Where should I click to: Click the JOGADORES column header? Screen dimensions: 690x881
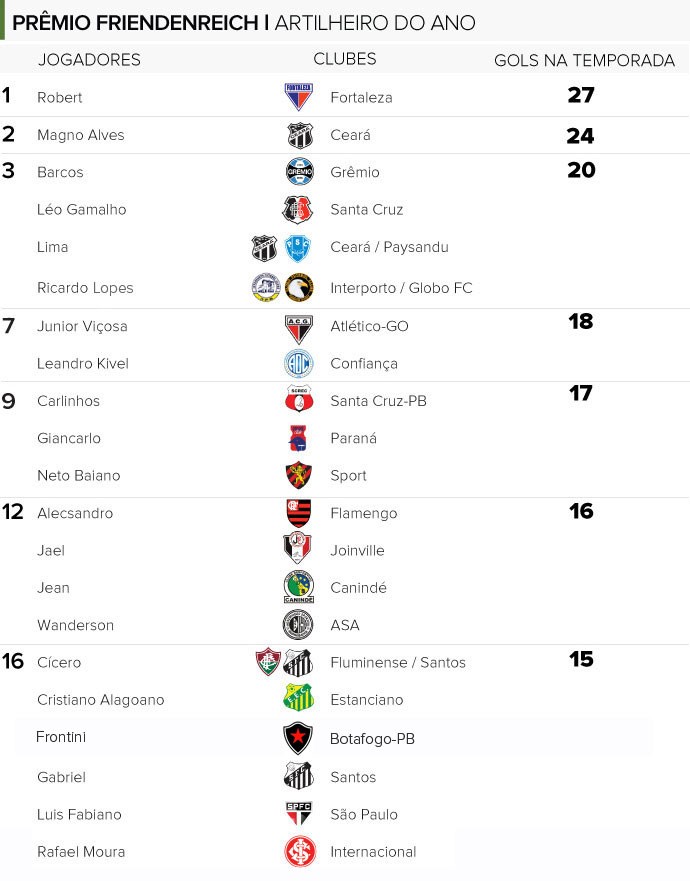[89, 60]
